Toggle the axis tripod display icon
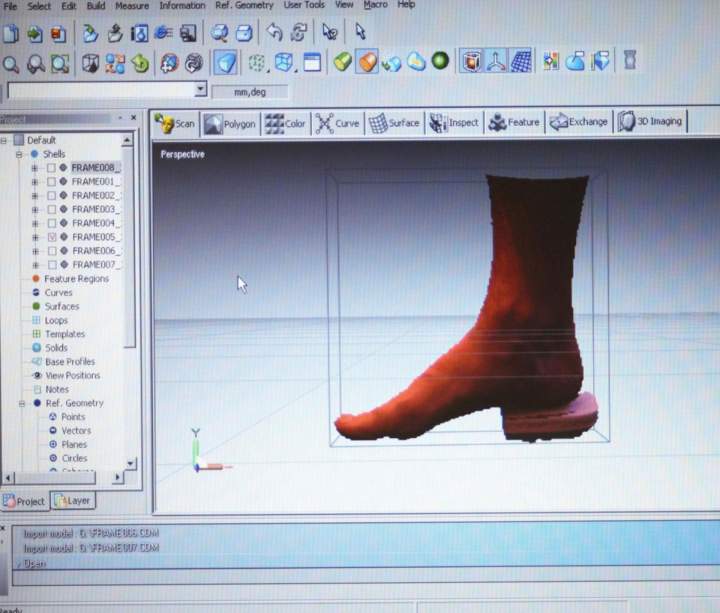This screenshot has width=720, height=613. [x=496, y=60]
